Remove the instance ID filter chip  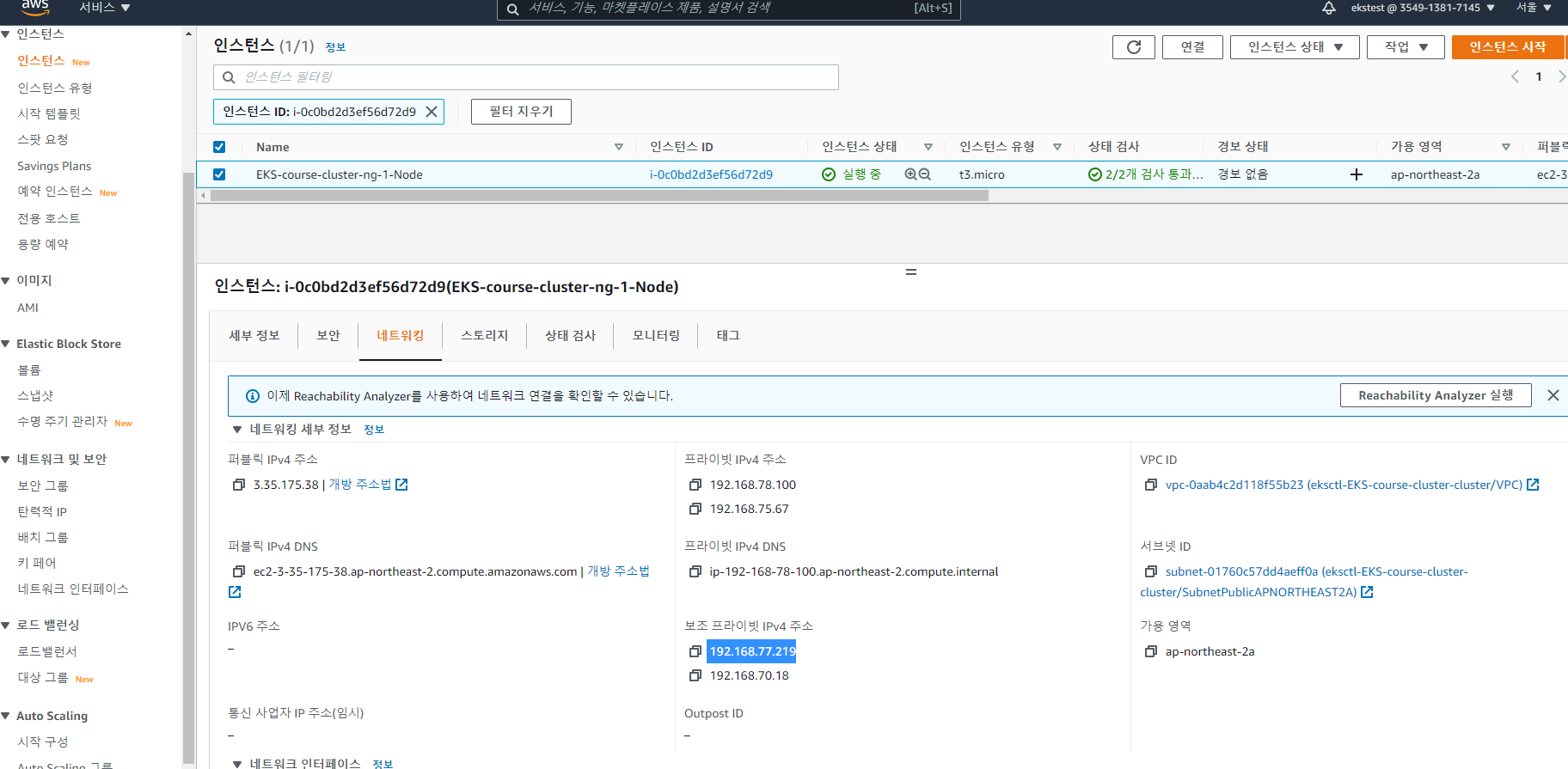(432, 112)
